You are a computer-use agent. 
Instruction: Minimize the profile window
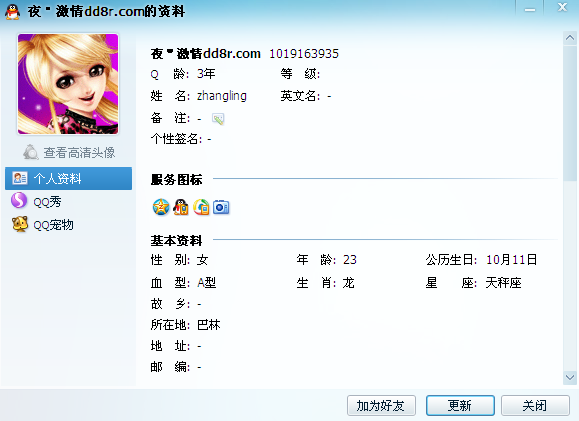[x=530, y=9]
